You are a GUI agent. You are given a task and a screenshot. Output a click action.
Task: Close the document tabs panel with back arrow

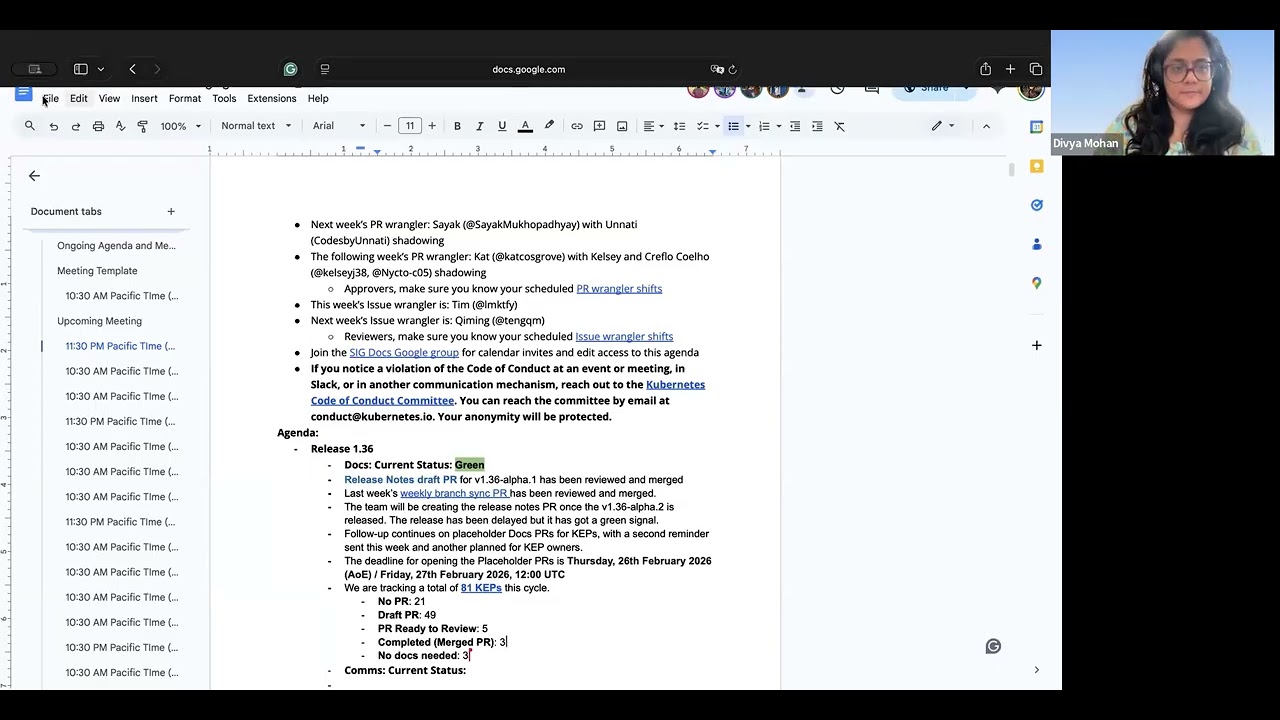pos(34,176)
